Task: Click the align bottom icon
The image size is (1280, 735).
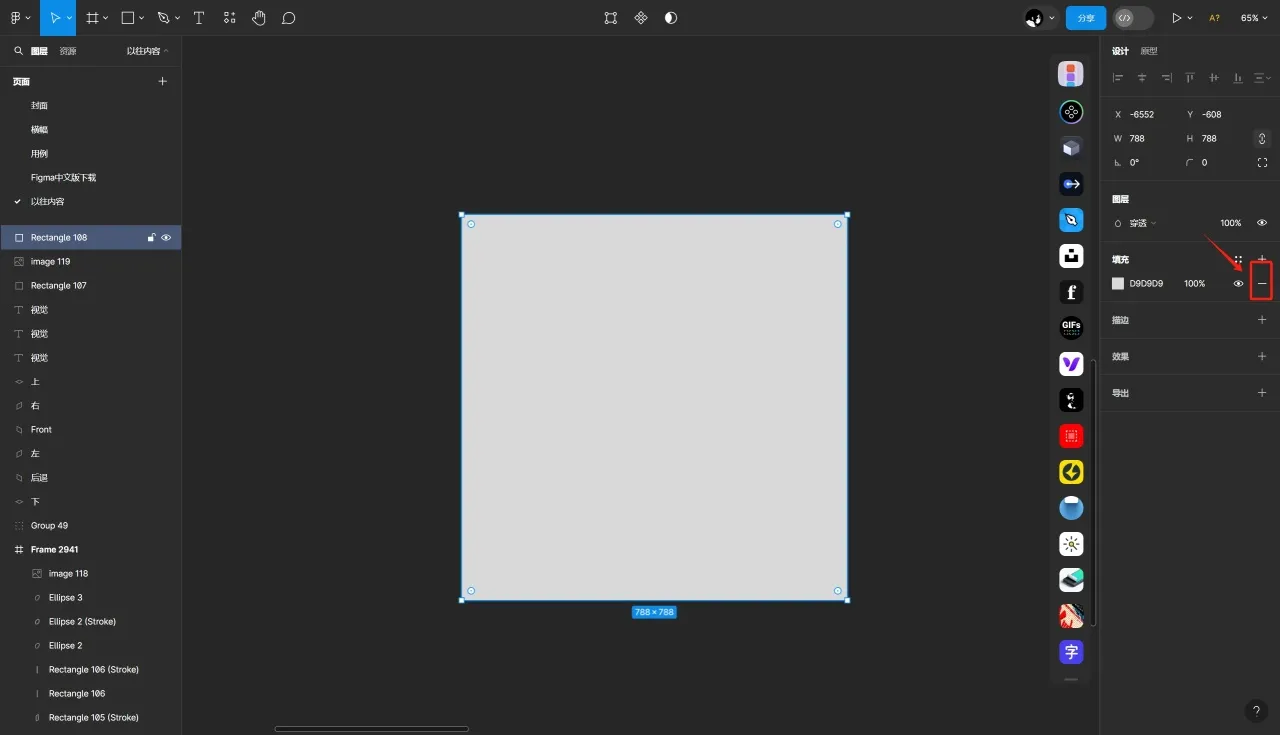Action: [1238, 78]
